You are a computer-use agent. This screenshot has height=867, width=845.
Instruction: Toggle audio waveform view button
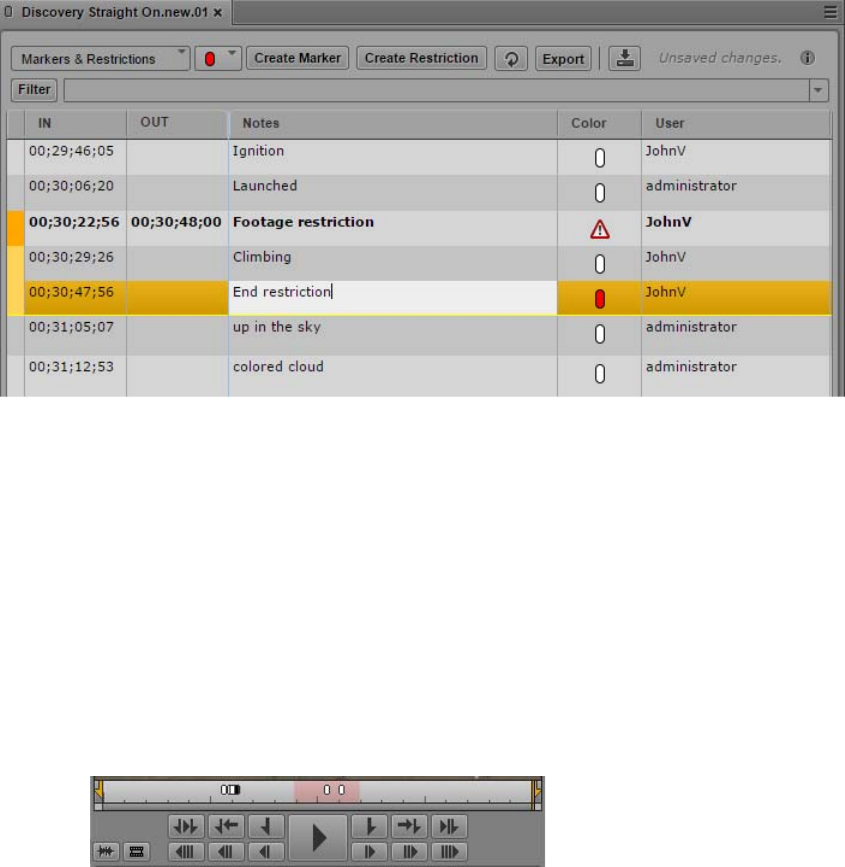pos(106,852)
